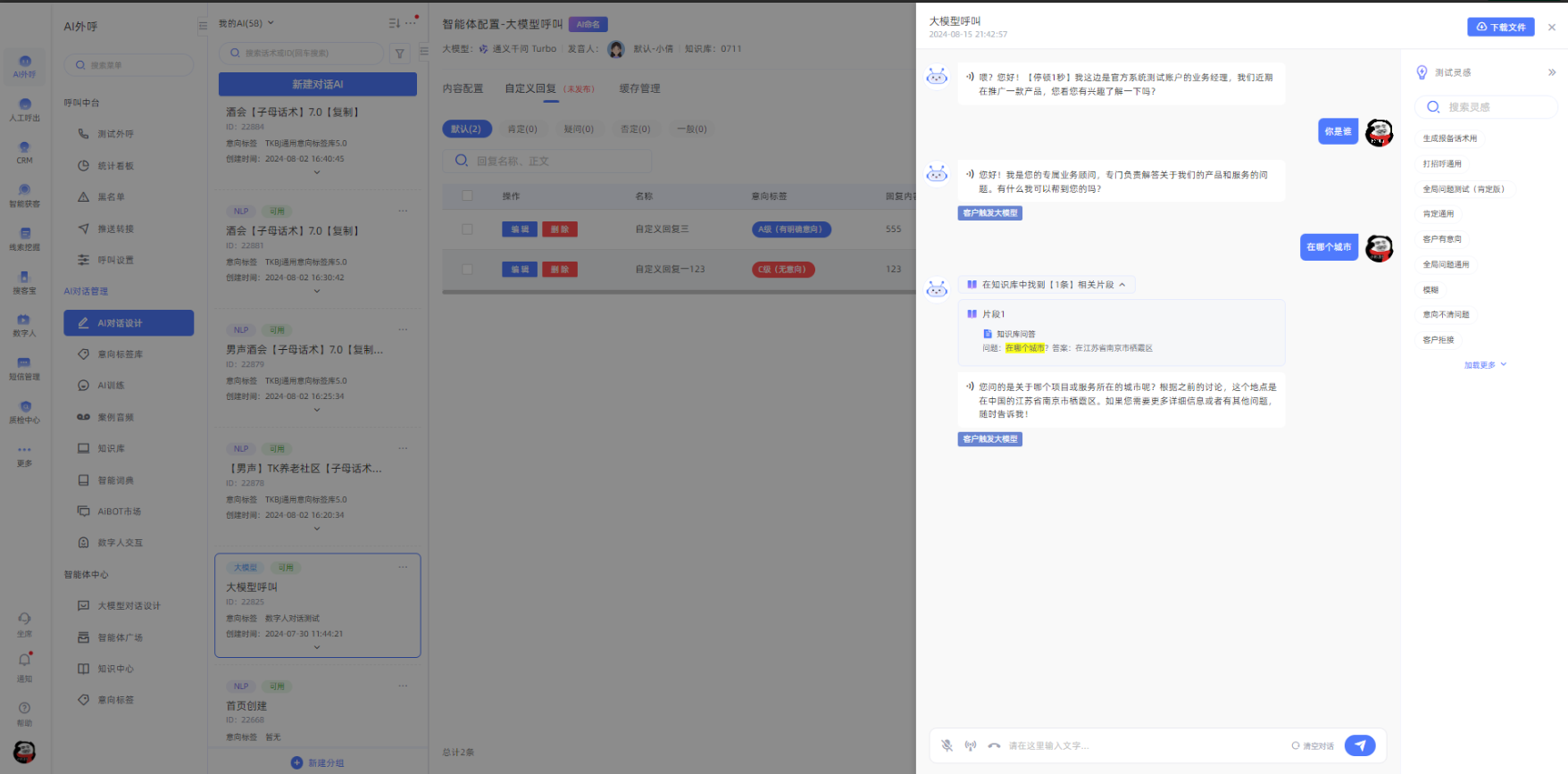Click 清空对话 to clear conversation
The height and width of the screenshot is (774, 1568).
(1313, 745)
